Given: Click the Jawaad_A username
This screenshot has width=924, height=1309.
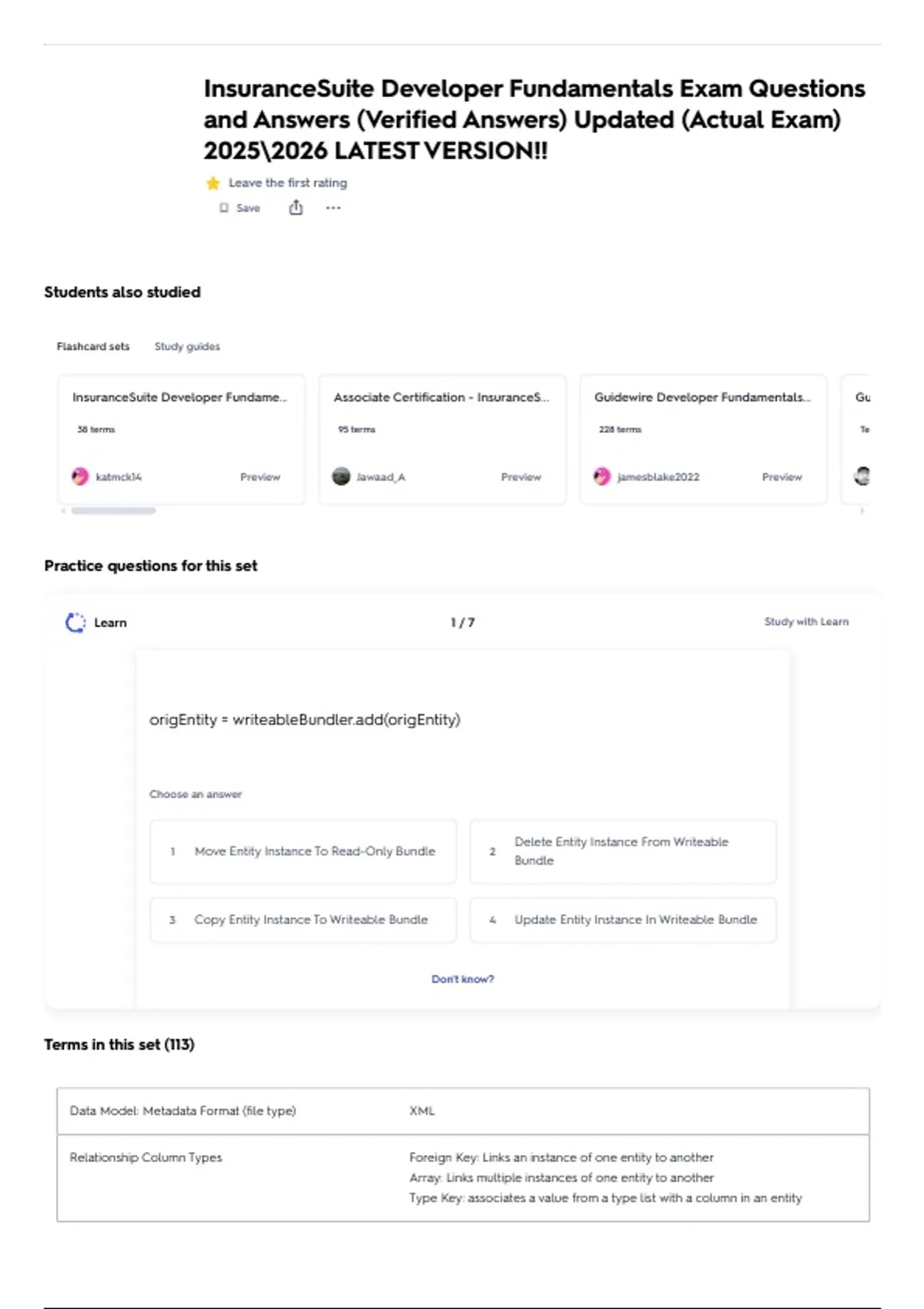Looking at the screenshot, I should [380, 477].
